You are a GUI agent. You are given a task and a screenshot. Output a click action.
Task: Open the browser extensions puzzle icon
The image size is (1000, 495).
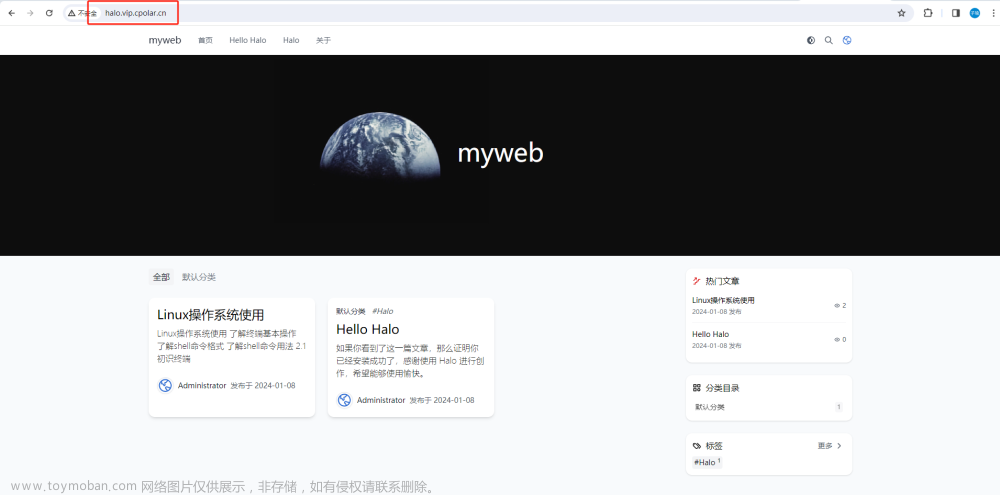[x=928, y=13]
